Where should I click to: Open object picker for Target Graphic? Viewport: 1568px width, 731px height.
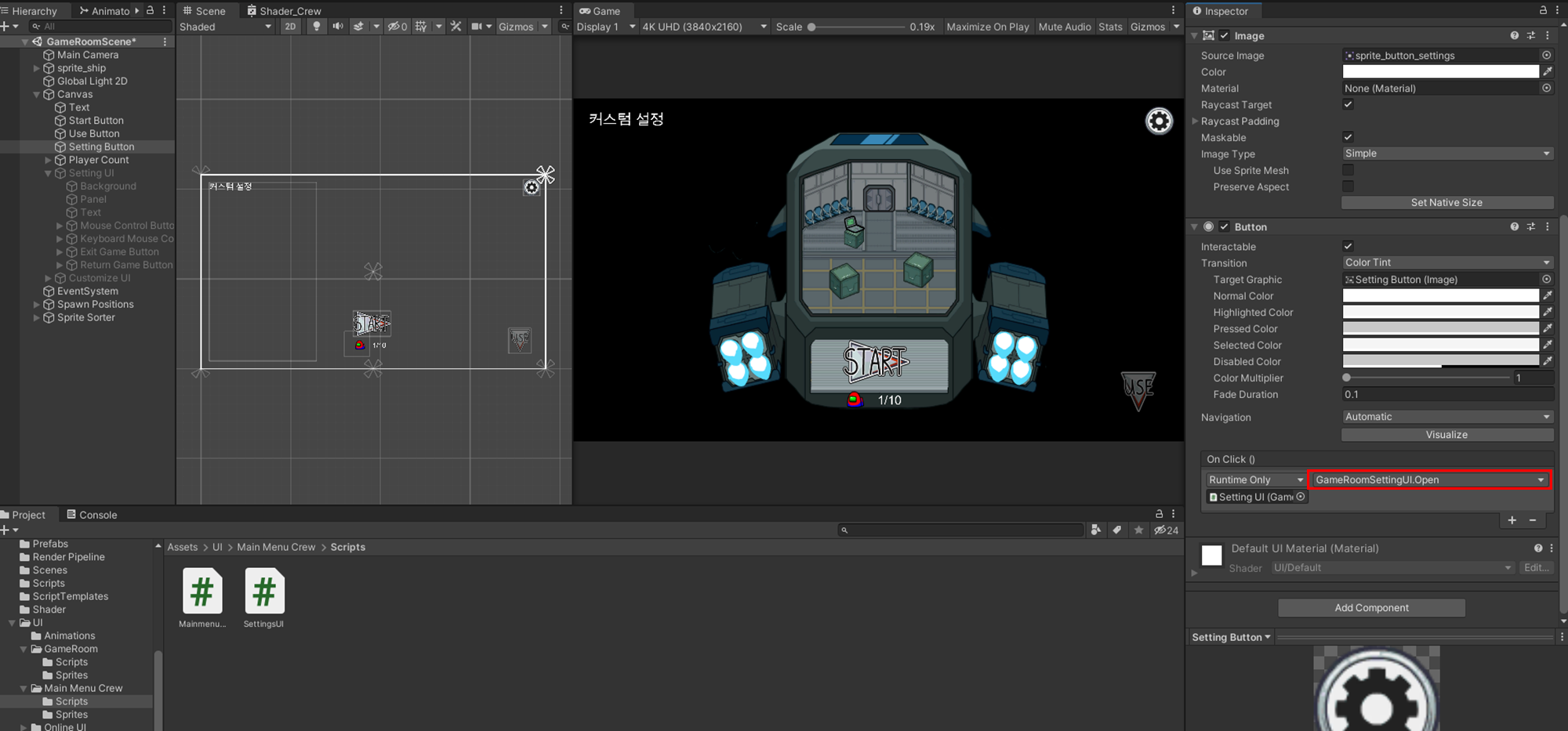(1546, 280)
